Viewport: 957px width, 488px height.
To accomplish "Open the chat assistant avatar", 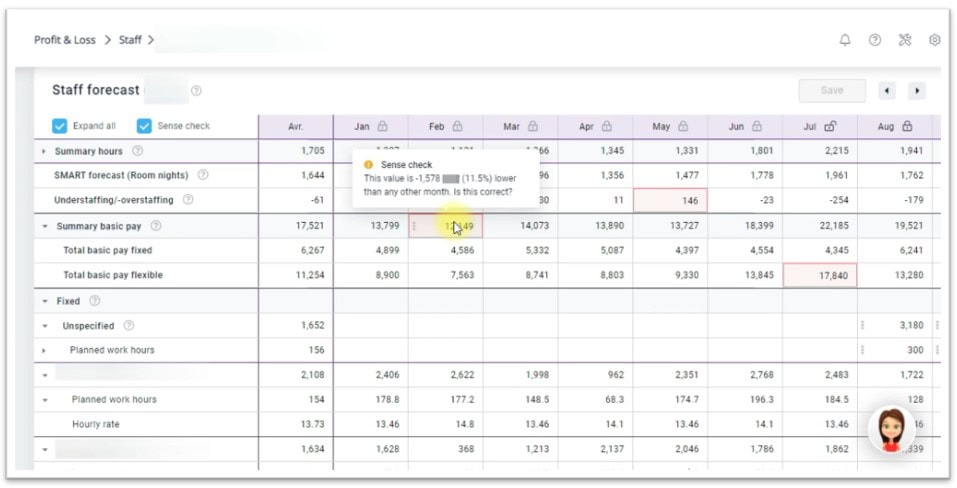I will tap(890, 430).
